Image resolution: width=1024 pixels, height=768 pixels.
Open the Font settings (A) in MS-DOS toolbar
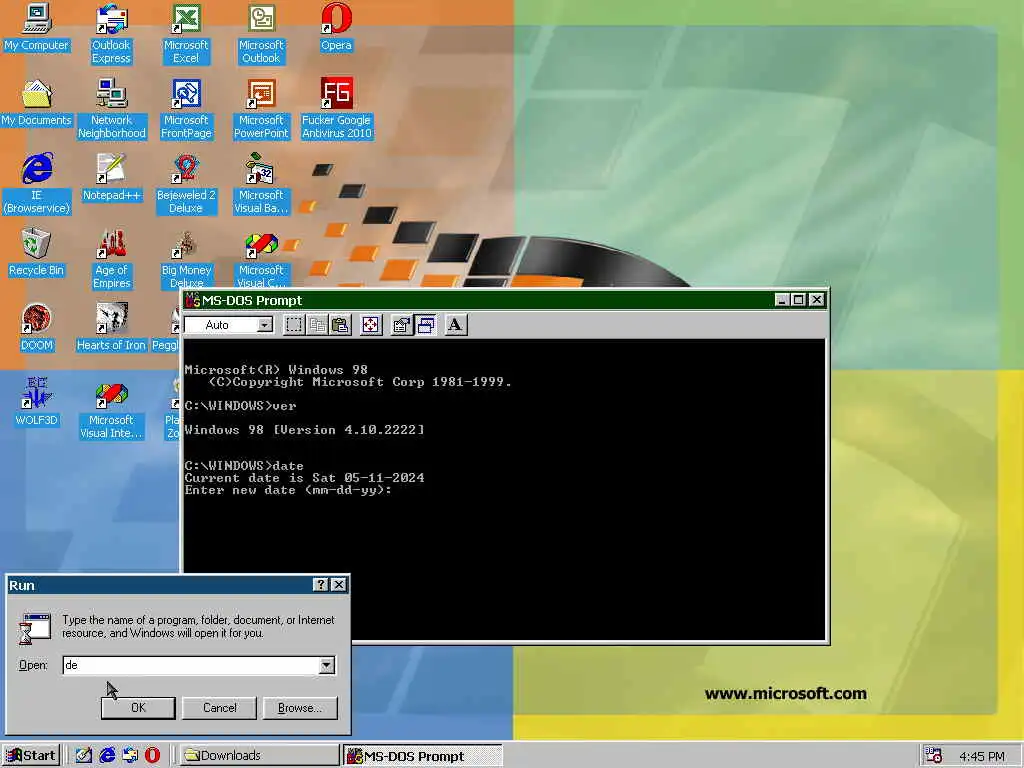(455, 325)
